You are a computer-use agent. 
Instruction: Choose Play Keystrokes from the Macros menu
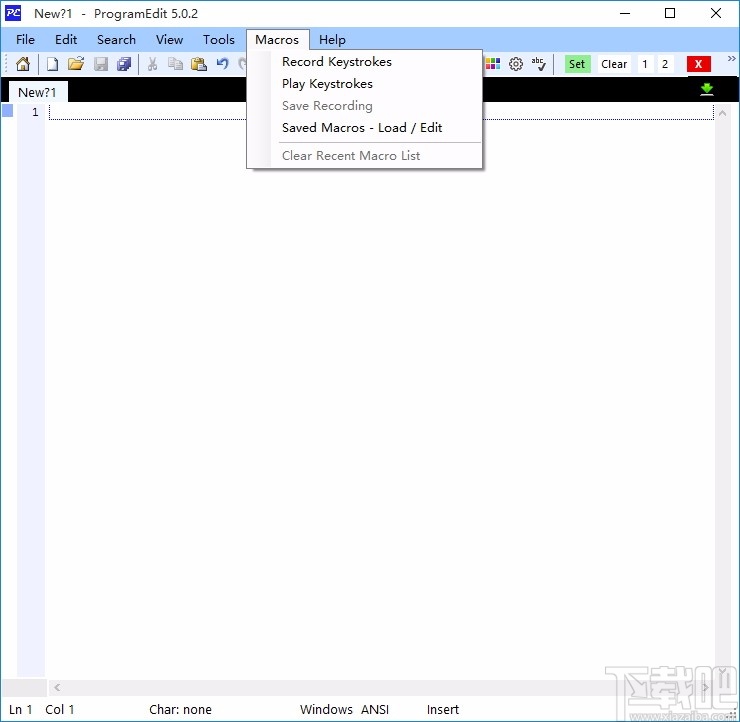[364, 84]
